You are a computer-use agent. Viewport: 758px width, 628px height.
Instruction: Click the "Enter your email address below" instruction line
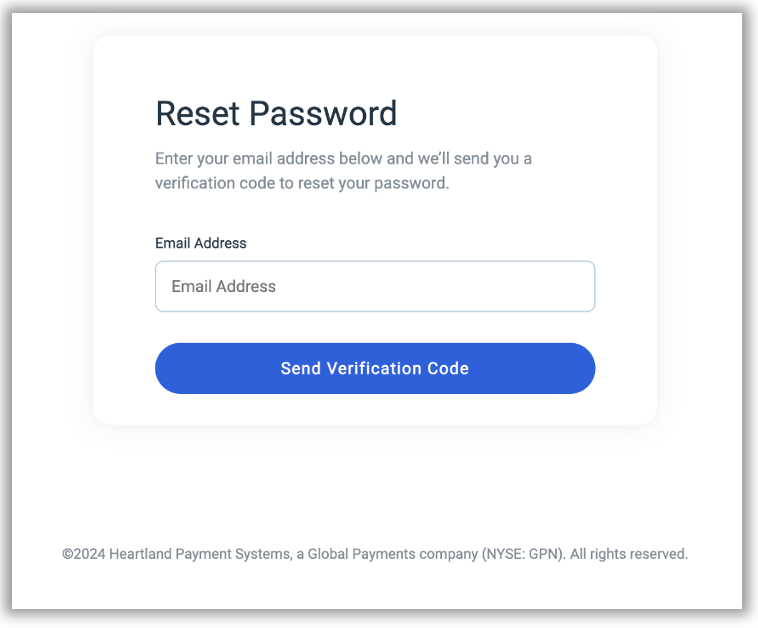343,158
